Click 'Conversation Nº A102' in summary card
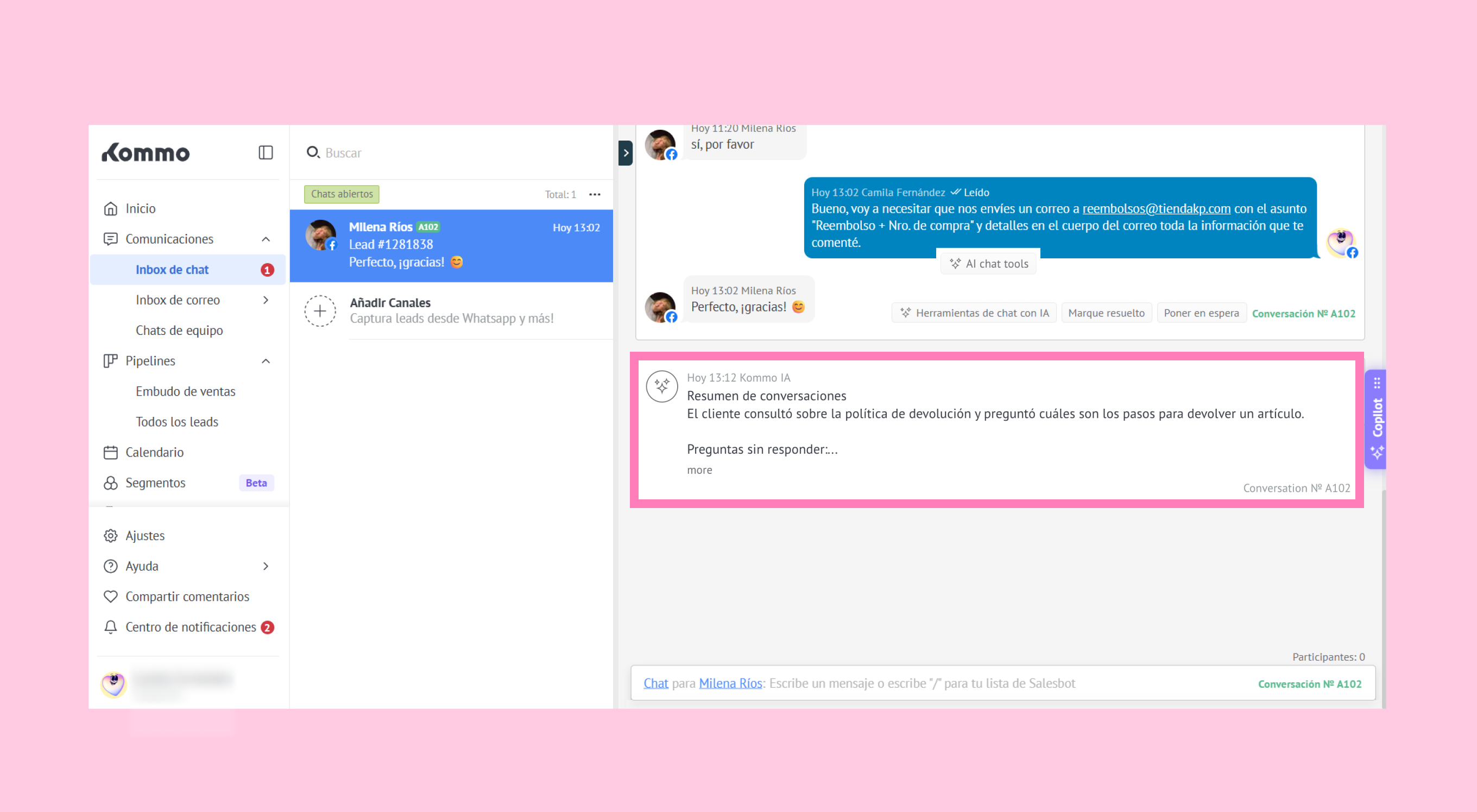1477x812 pixels. (x=1296, y=489)
